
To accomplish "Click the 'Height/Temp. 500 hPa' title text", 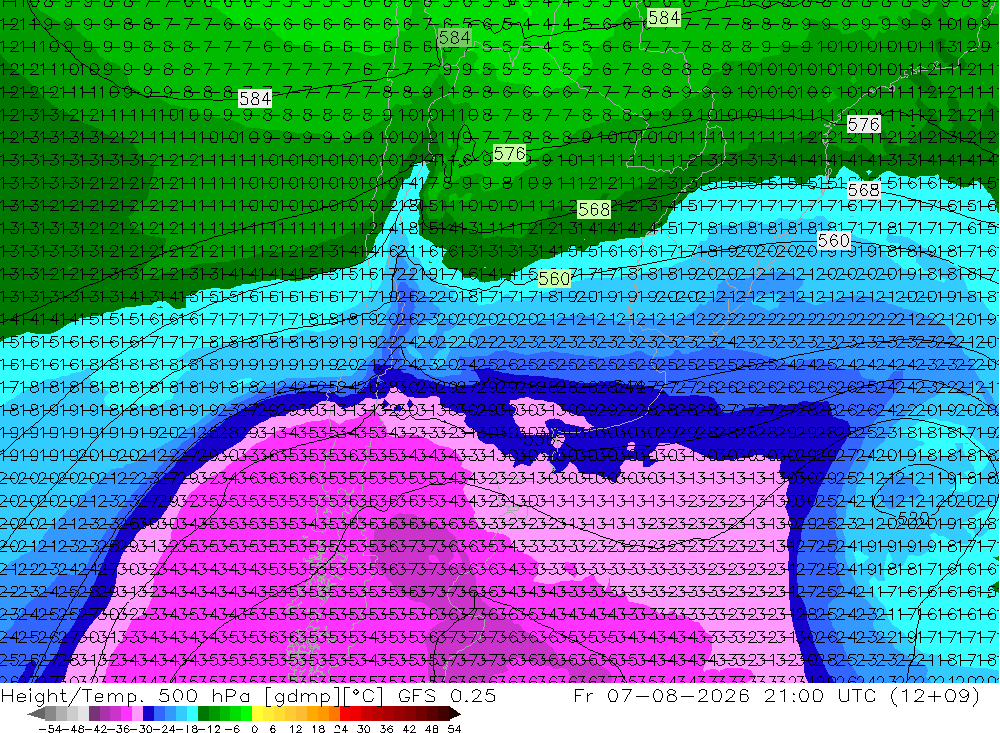I will [x=128, y=696].
